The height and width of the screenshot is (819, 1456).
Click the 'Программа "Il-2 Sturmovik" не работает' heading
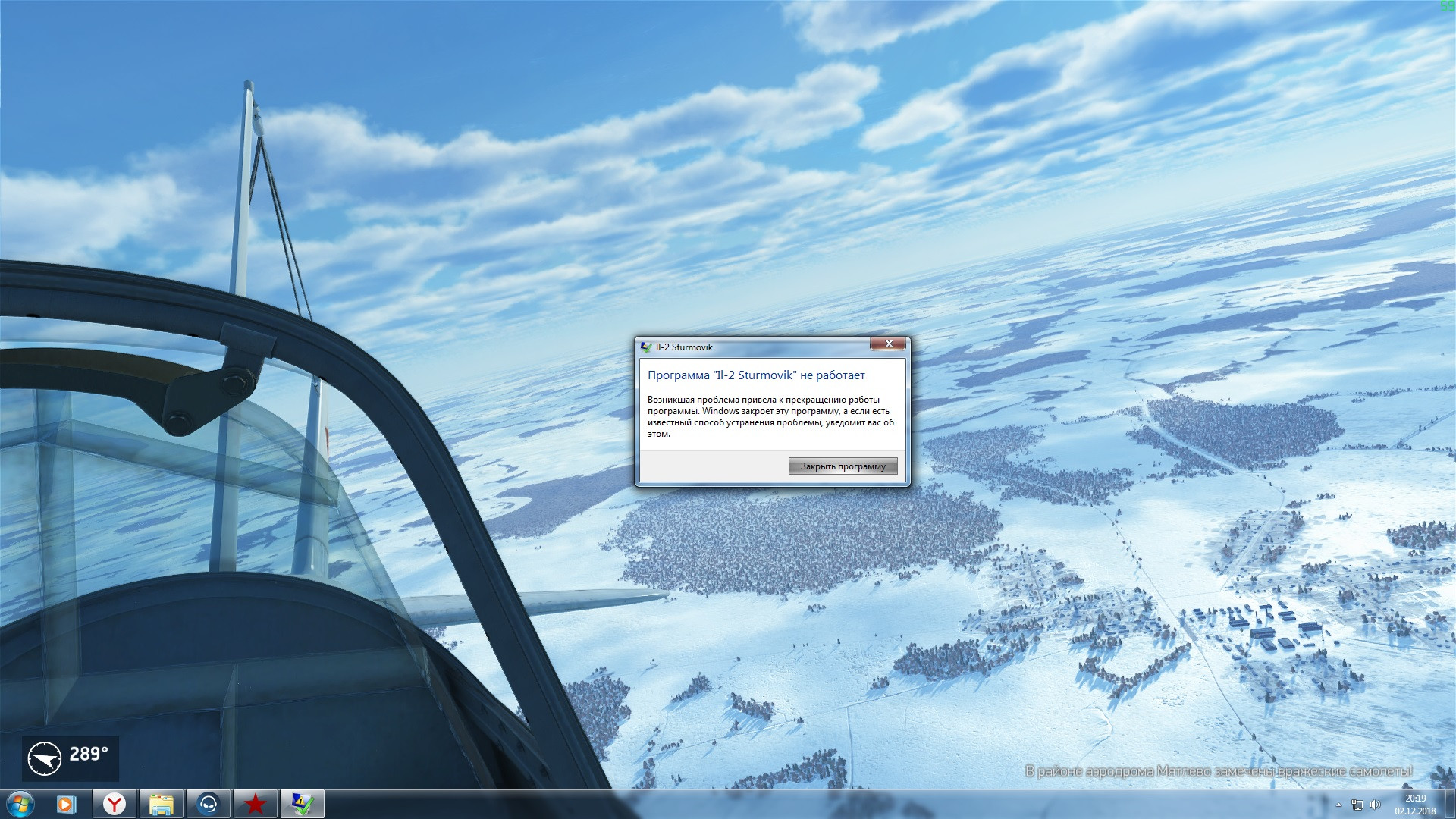756,375
